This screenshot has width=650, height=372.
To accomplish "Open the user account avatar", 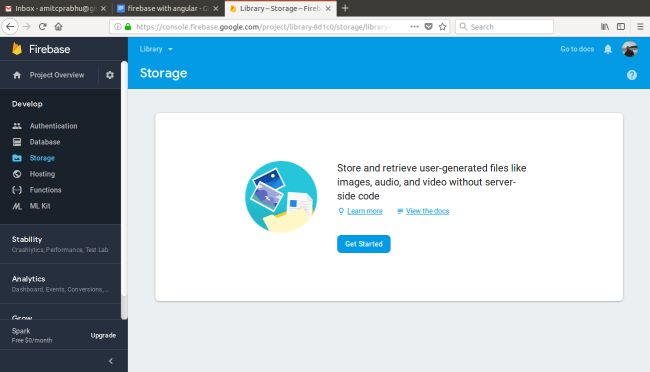I will point(630,49).
